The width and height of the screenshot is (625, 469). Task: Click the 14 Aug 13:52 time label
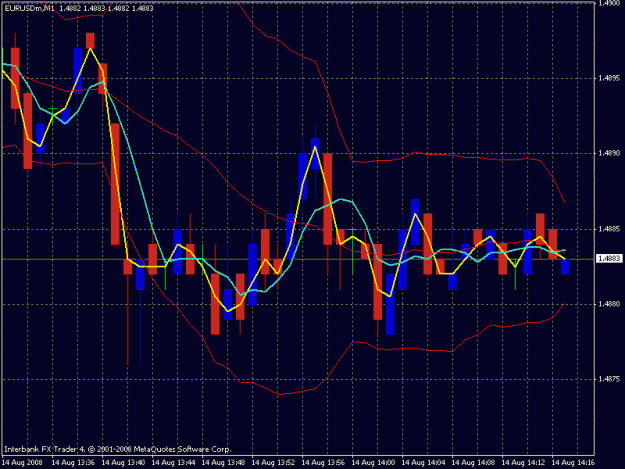(x=273, y=463)
